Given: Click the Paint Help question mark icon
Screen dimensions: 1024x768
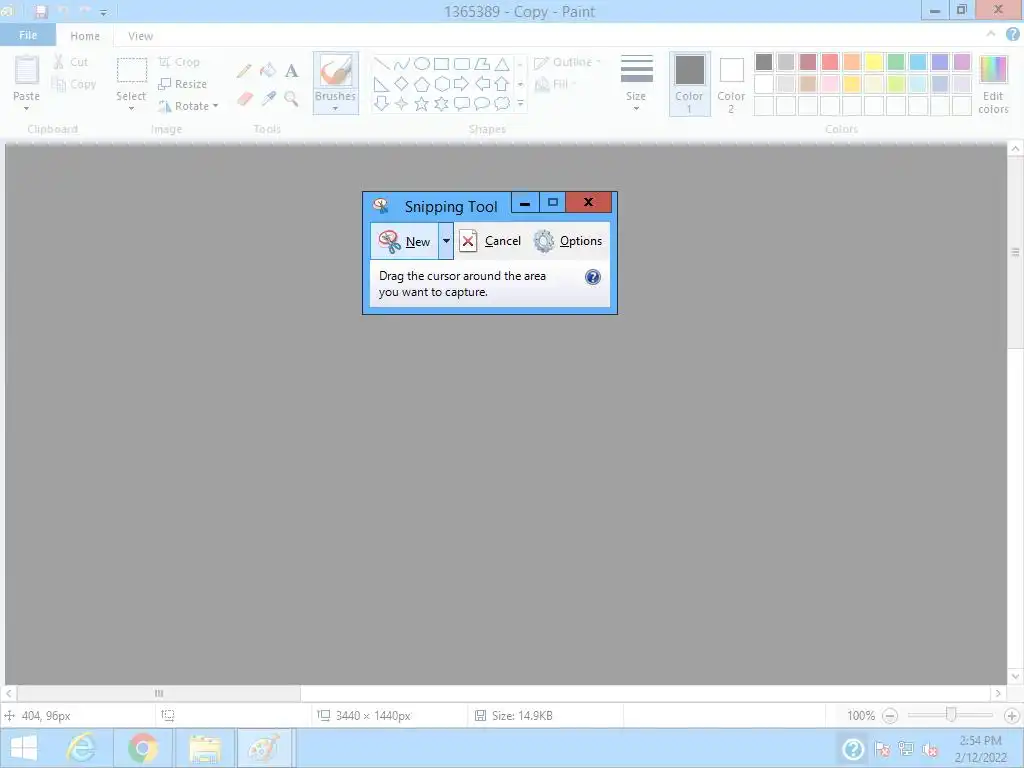Looking at the screenshot, I should tap(1012, 35).
